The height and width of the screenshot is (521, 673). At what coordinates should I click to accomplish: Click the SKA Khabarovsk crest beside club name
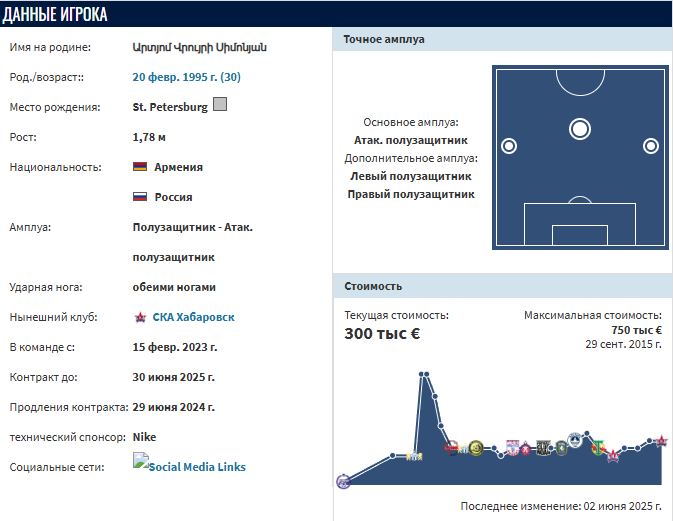(x=140, y=318)
